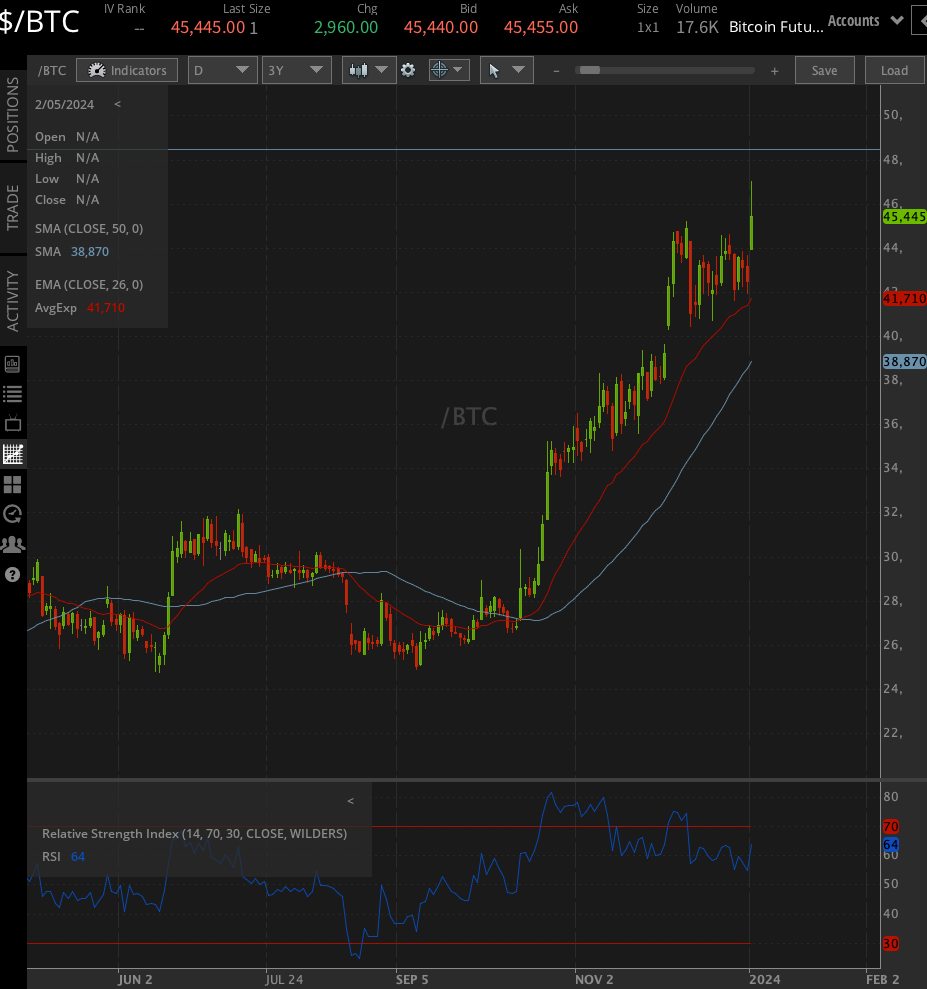Click the help question mark icon

coord(13,574)
